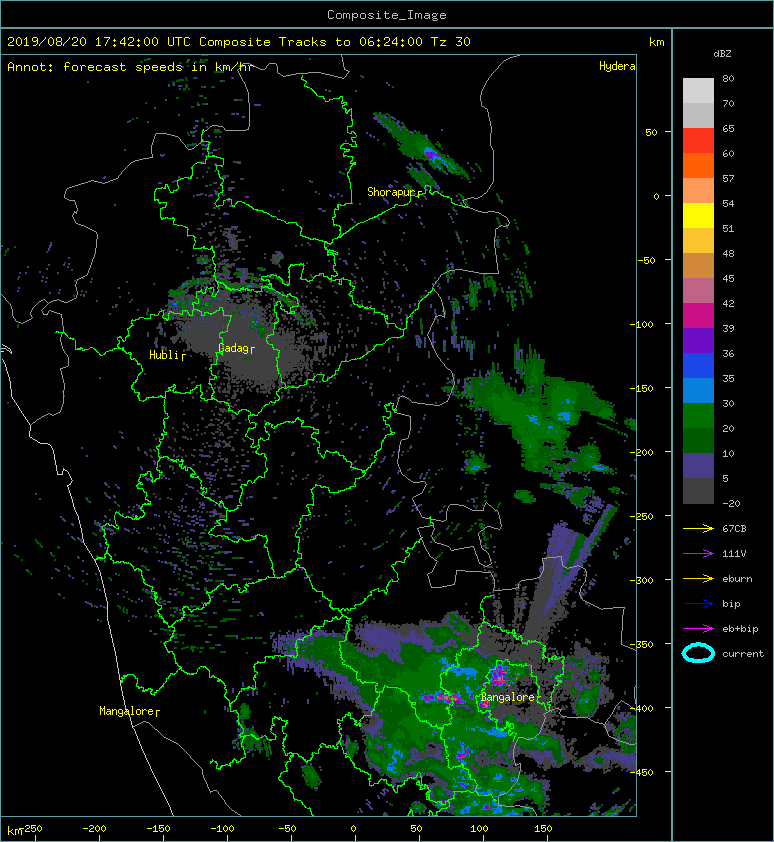Click the '-450' tick on the right axis
The width and height of the screenshot is (774, 842).
tap(642, 773)
